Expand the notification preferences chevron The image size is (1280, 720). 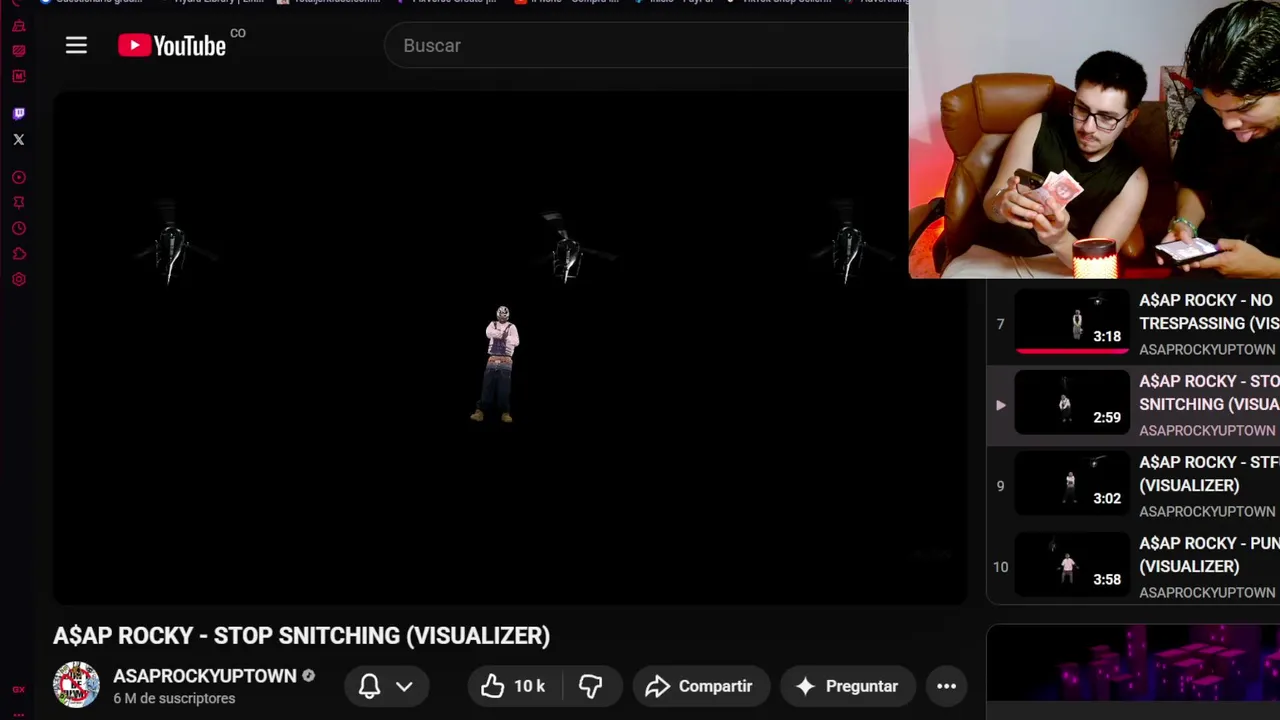coord(404,686)
